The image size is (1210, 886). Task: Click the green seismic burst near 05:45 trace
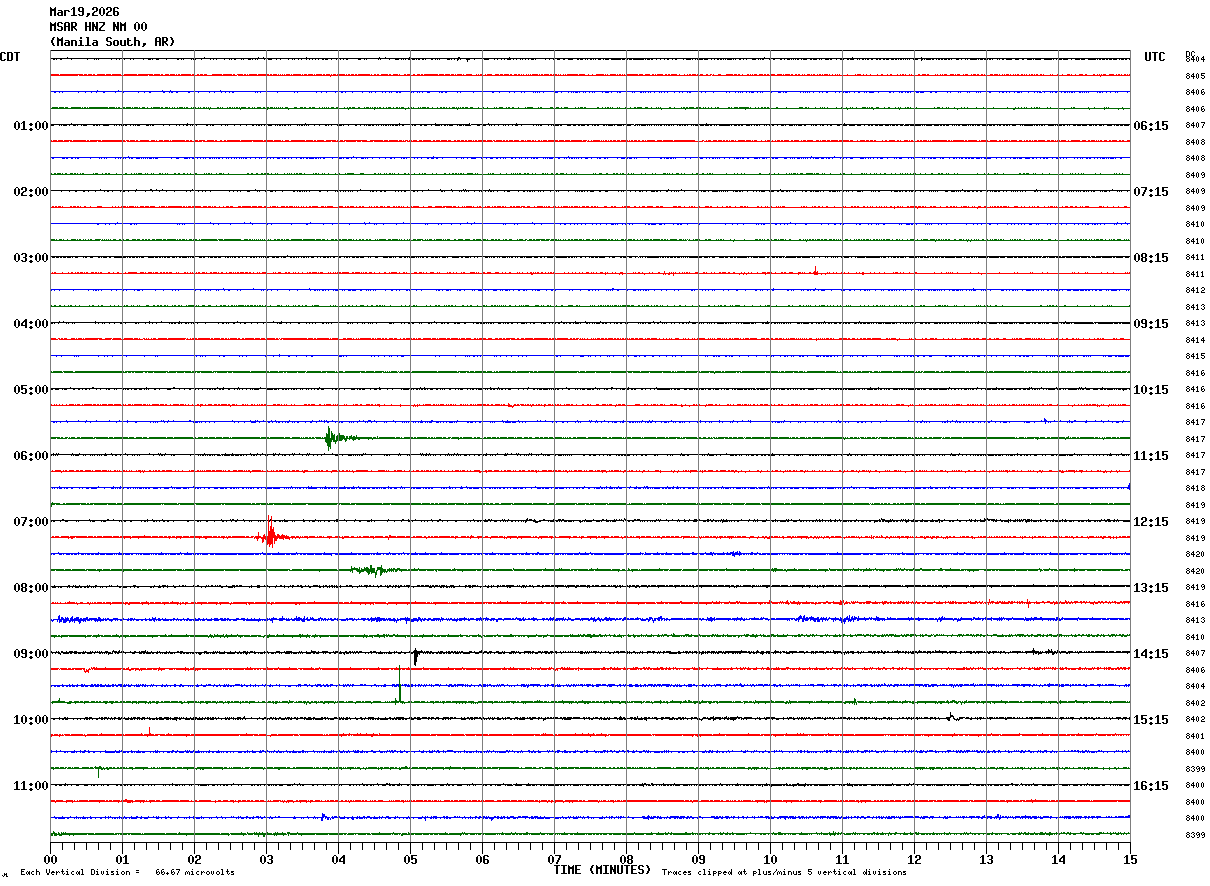click(330, 438)
